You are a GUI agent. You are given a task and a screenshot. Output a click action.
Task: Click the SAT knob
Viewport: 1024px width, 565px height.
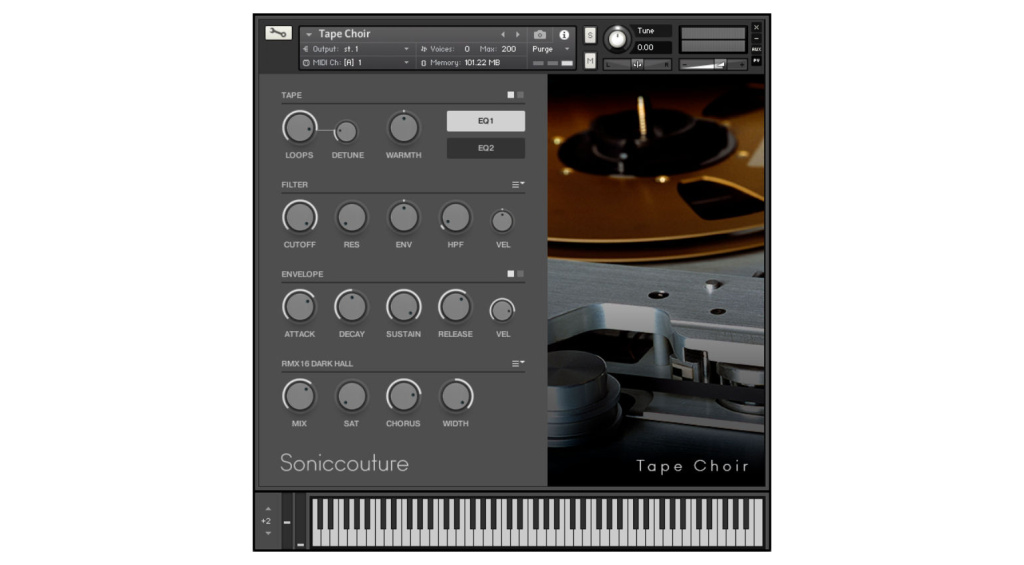(351, 396)
